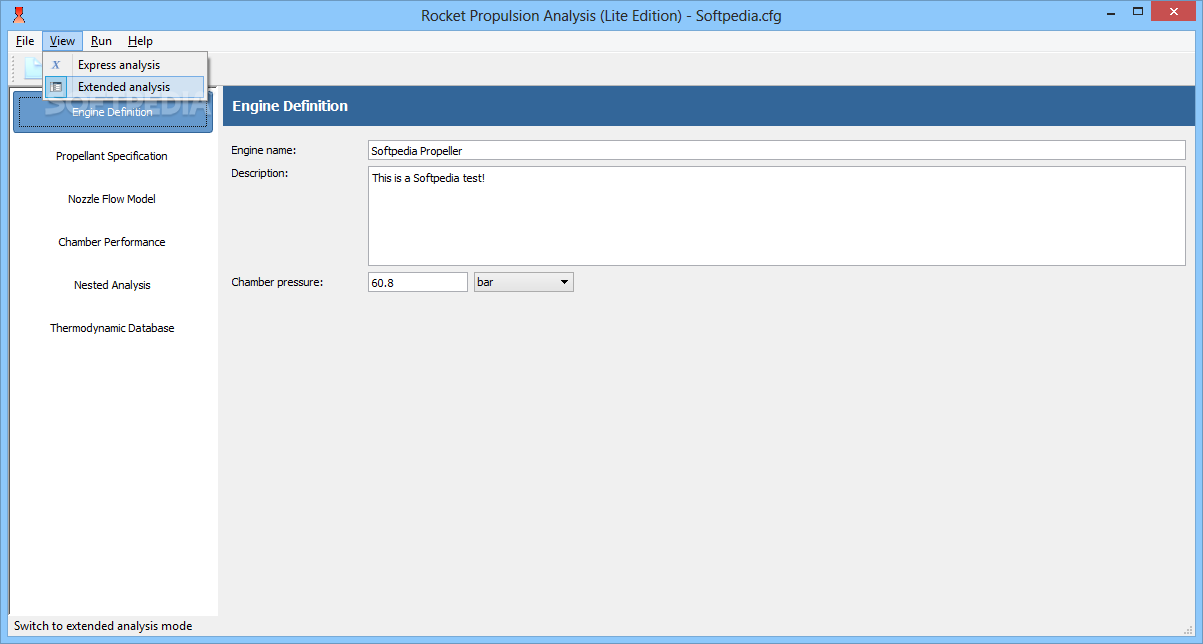This screenshot has height=644, width=1203.
Task: Open the Help menu
Action: tap(140, 41)
